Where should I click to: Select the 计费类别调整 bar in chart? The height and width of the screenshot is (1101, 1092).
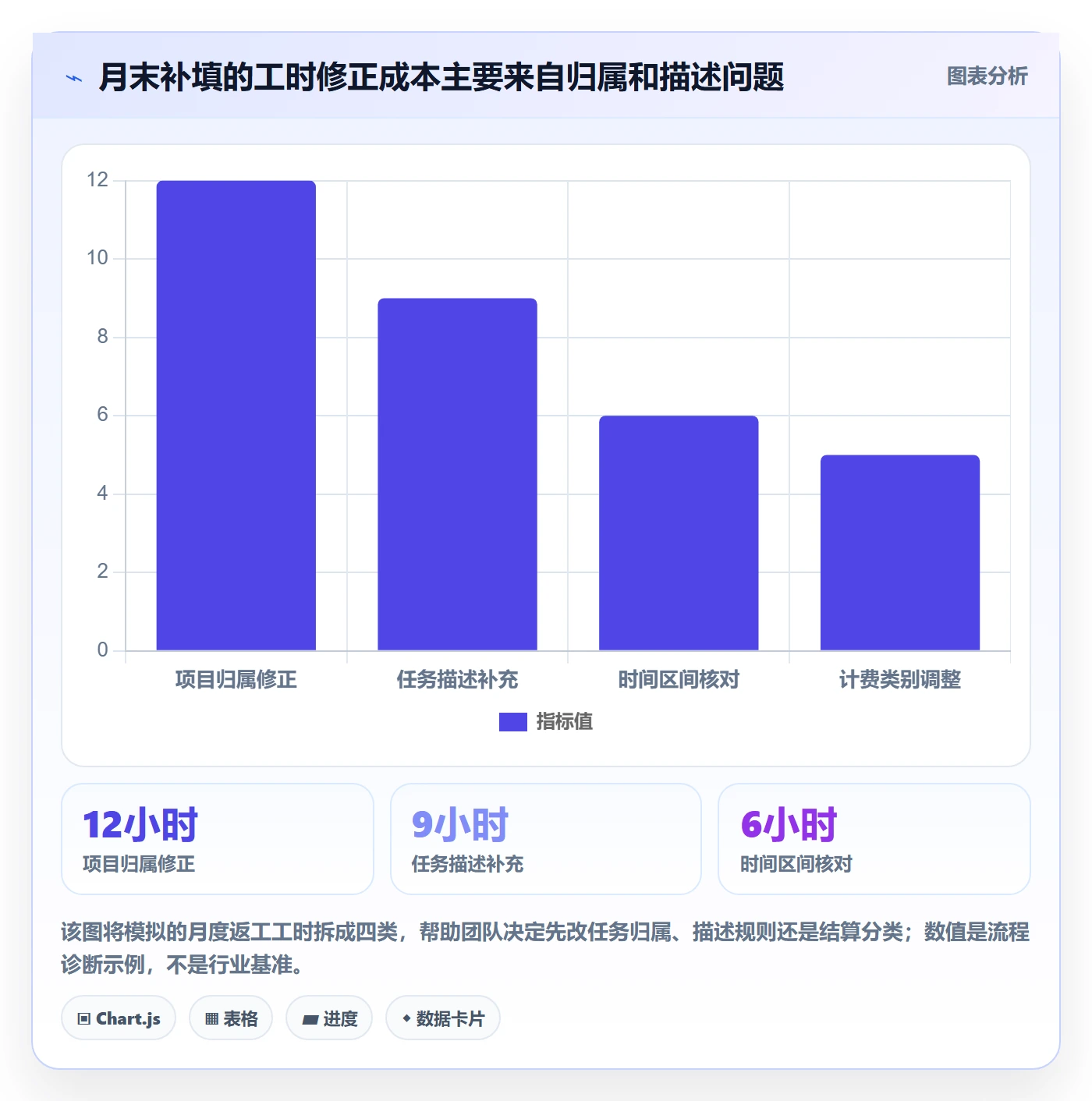point(900,553)
